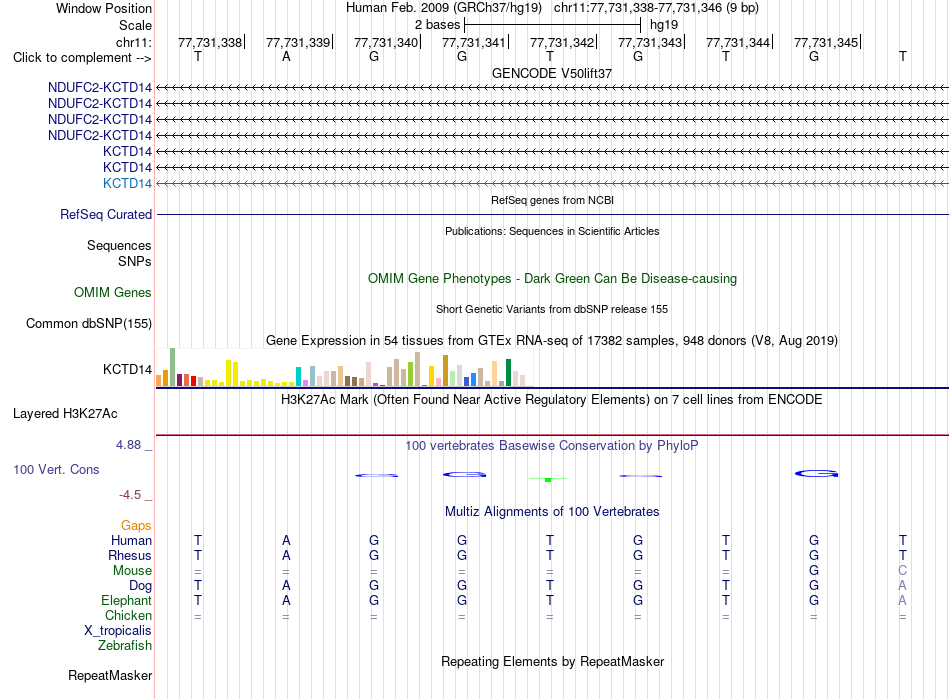950x699 pixels.
Task: Click base G under 77,731,345 in complement row
Action: pyautogui.click(x=814, y=56)
